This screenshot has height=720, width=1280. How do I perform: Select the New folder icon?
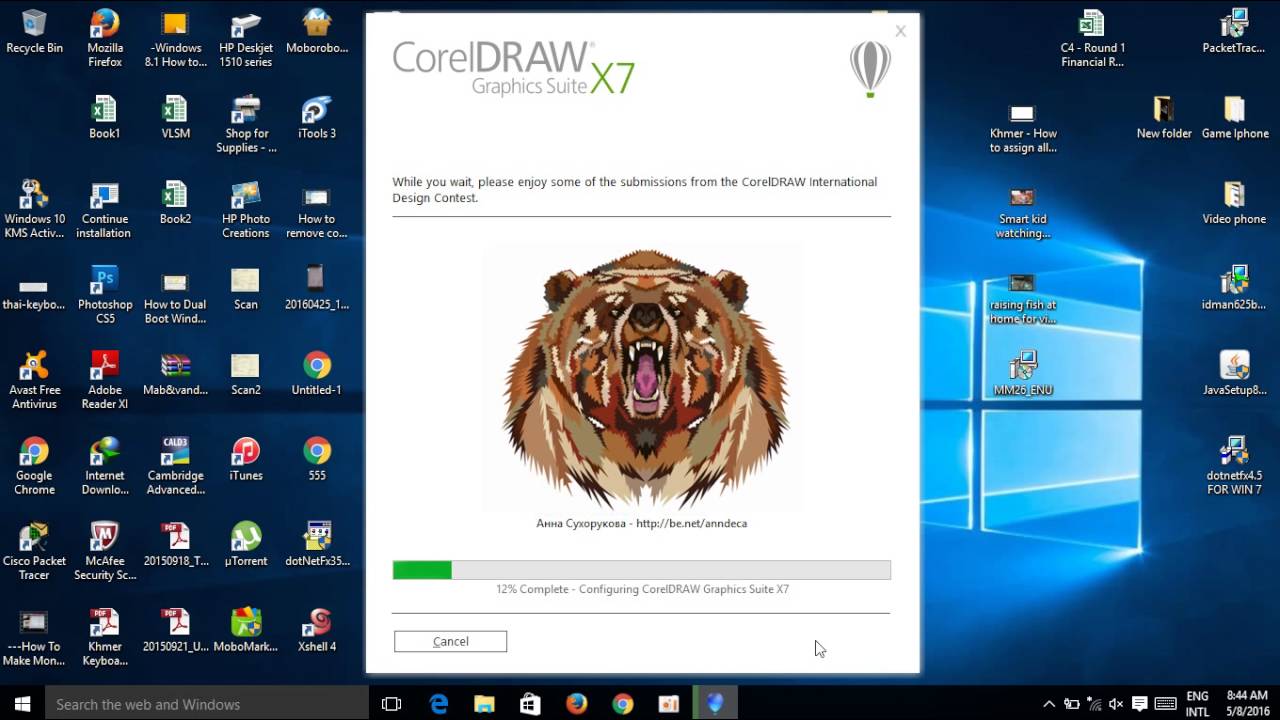point(1163,117)
